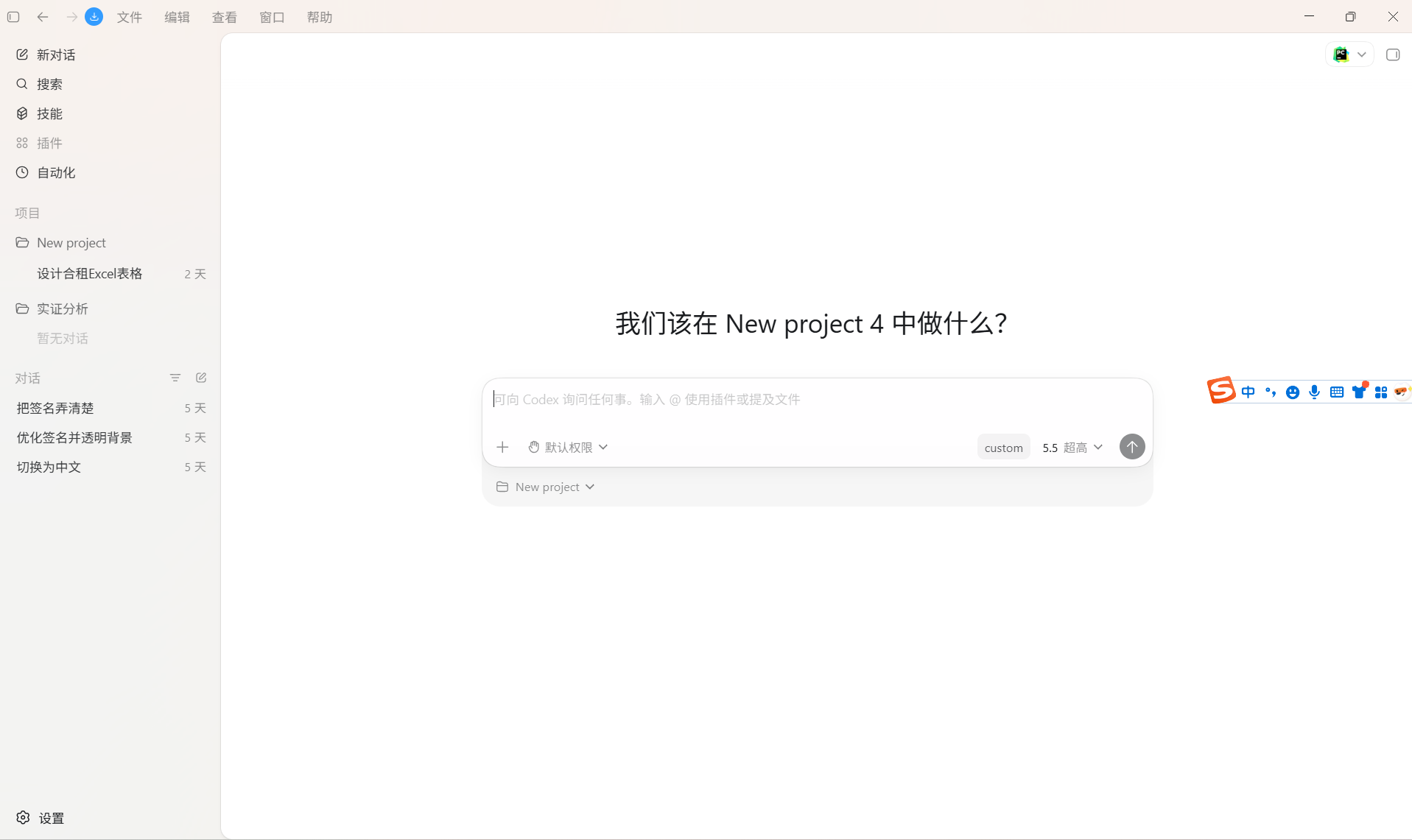
Task: Open the 查看 menu
Action: coord(225,17)
